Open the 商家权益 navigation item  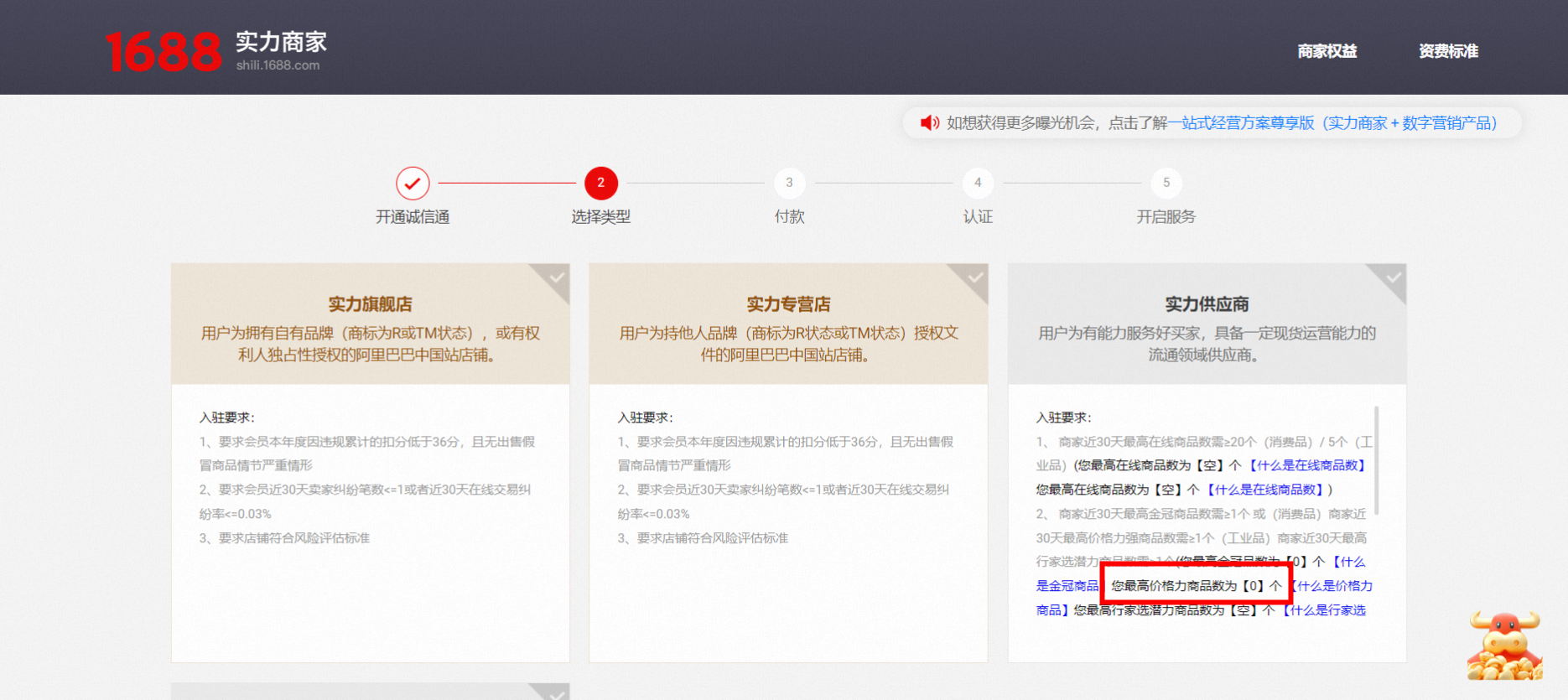pyautogui.click(x=1327, y=51)
